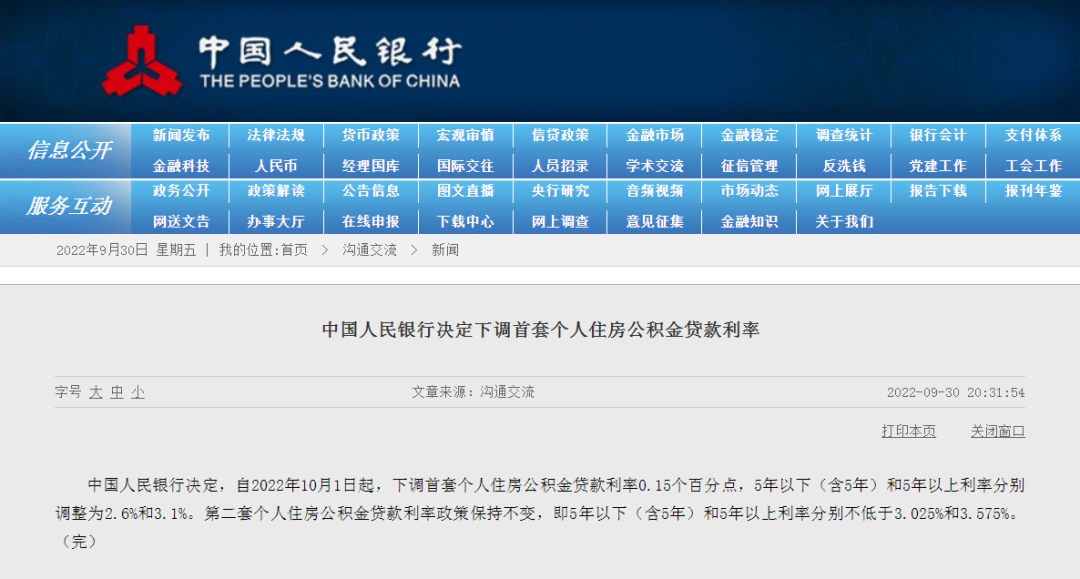The image size is (1080, 579).
Task: Select 关于我们 from the bottom navigation row
Action: pyautogui.click(x=843, y=221)
